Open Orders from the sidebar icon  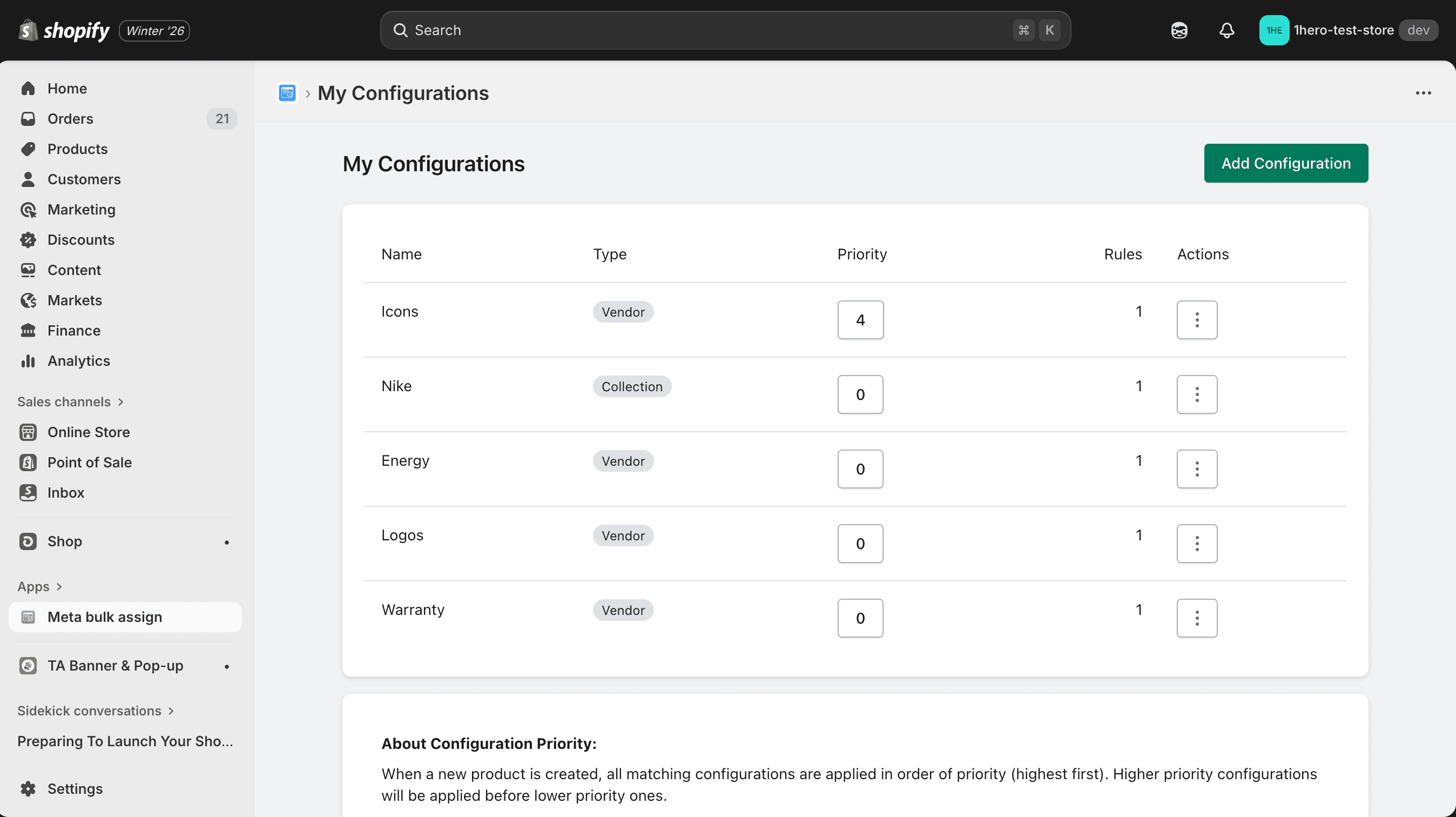click(28, 119)
